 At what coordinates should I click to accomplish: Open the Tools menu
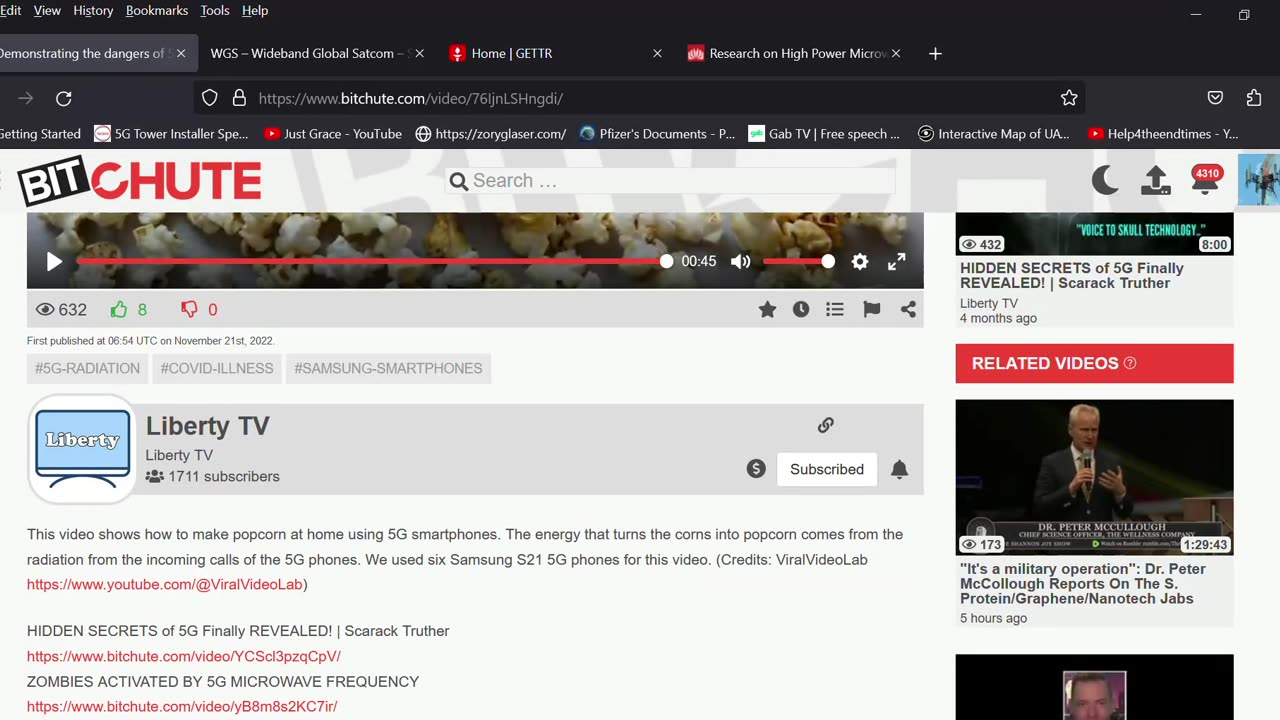tap(215, 10)
